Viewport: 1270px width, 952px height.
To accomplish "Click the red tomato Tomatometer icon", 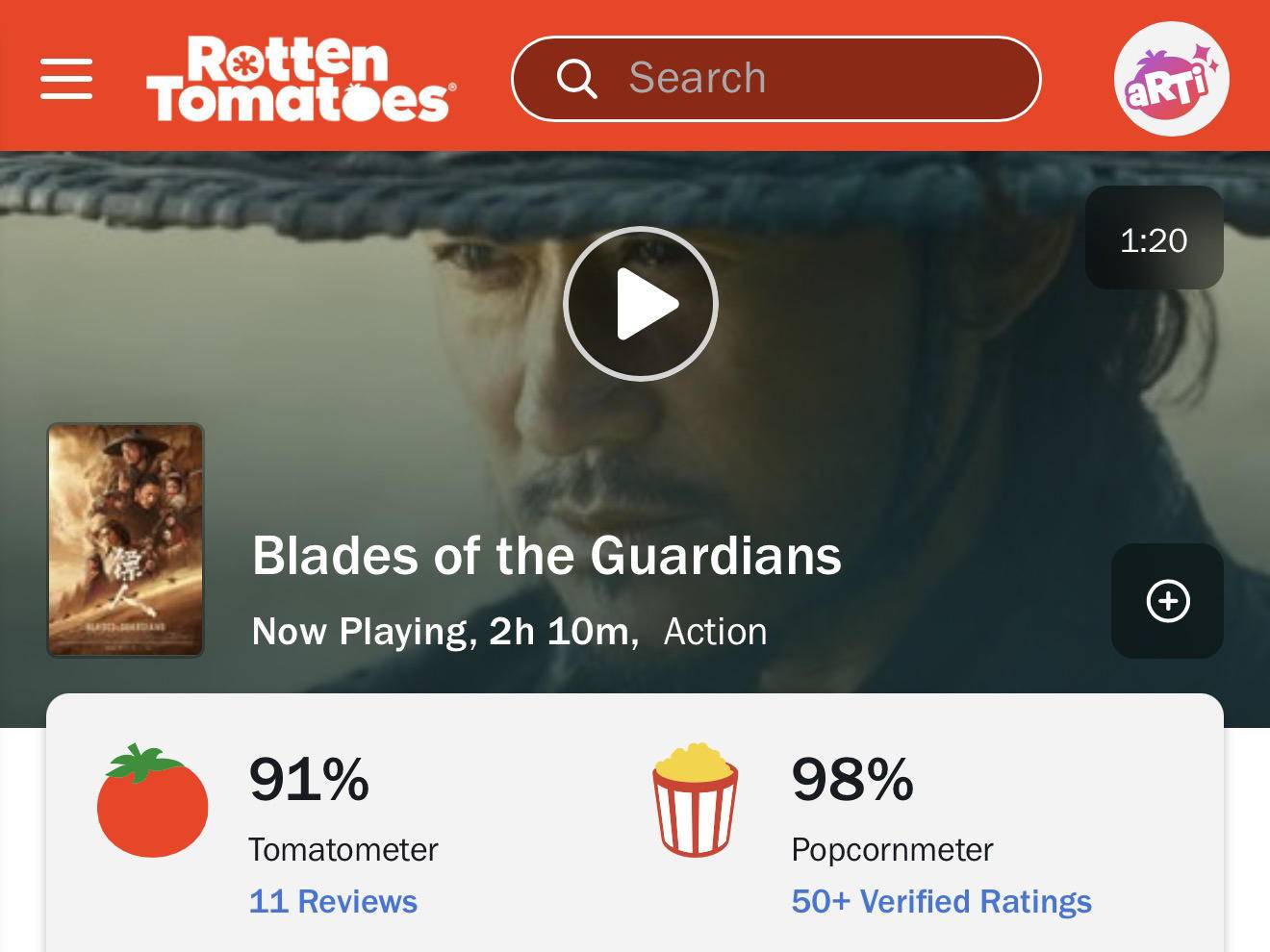I will click(152, 801).
